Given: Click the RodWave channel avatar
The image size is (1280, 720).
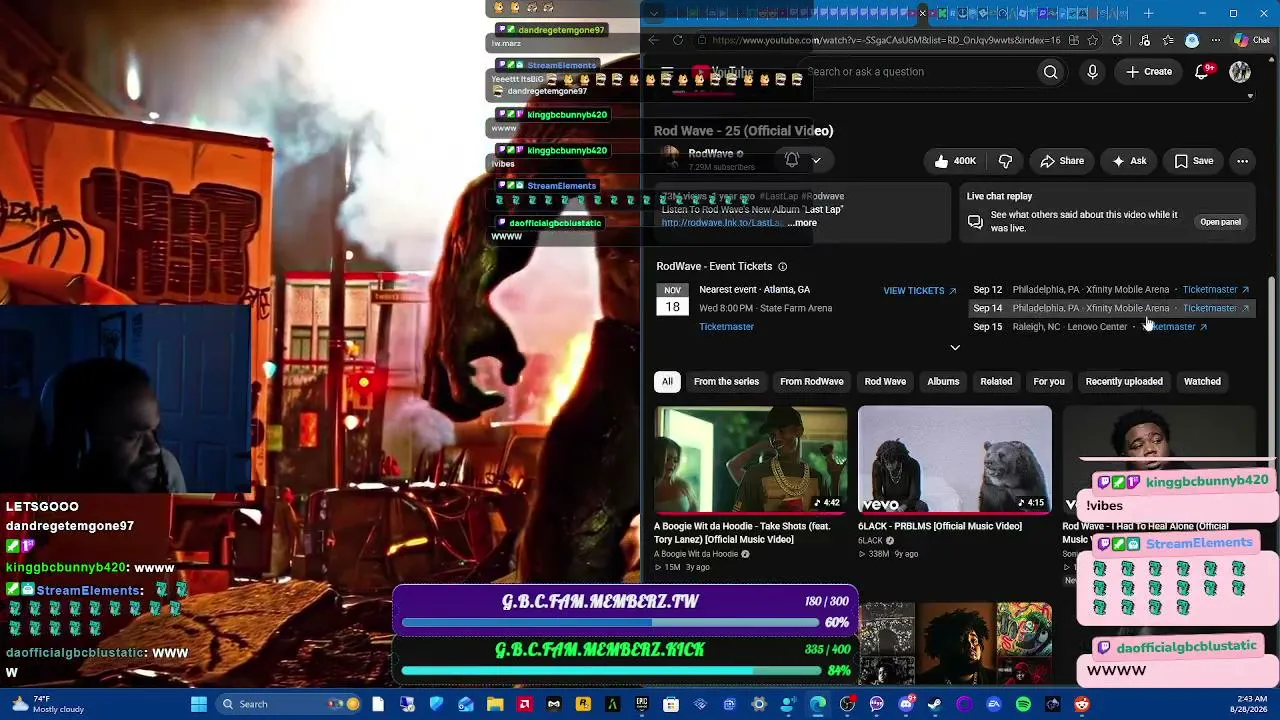Looking at the screenshot, I should tap(670, 158).
